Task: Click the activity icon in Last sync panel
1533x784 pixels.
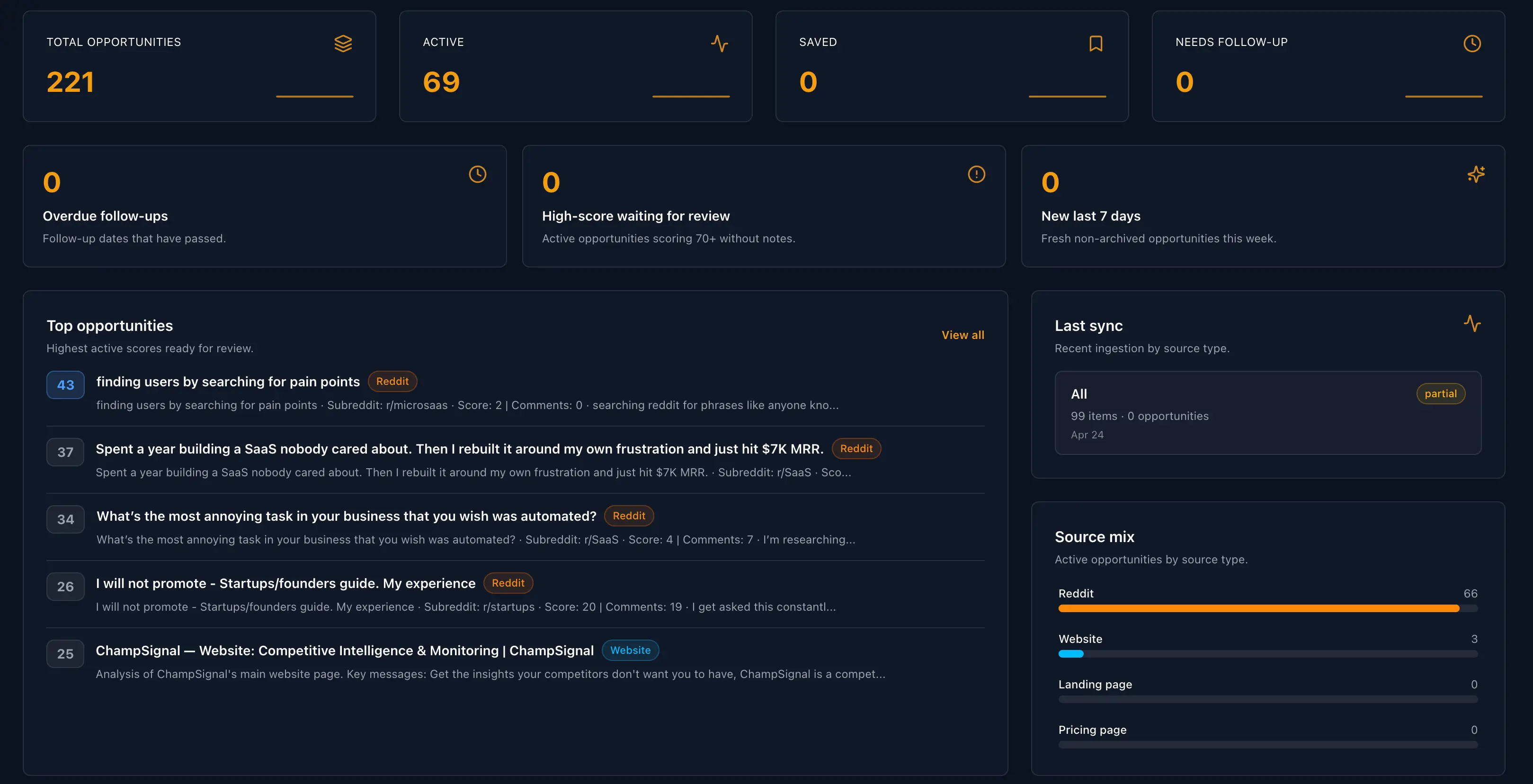Action: coord(1472,323)
